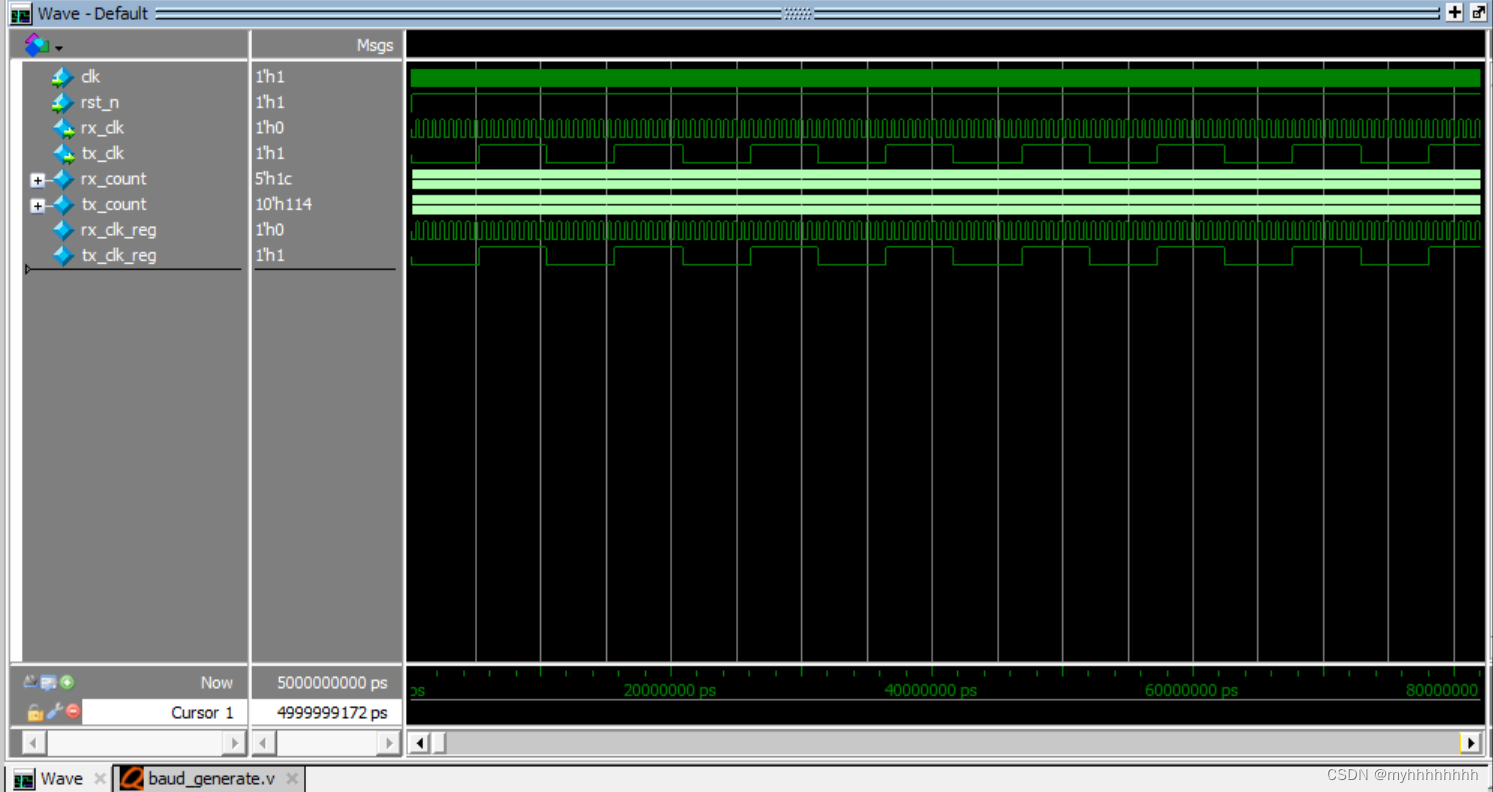Click right arrow of values pane scrollbar
Image resolution: width=1493 pixels, height=792 pixels.
tap(389, 743)
